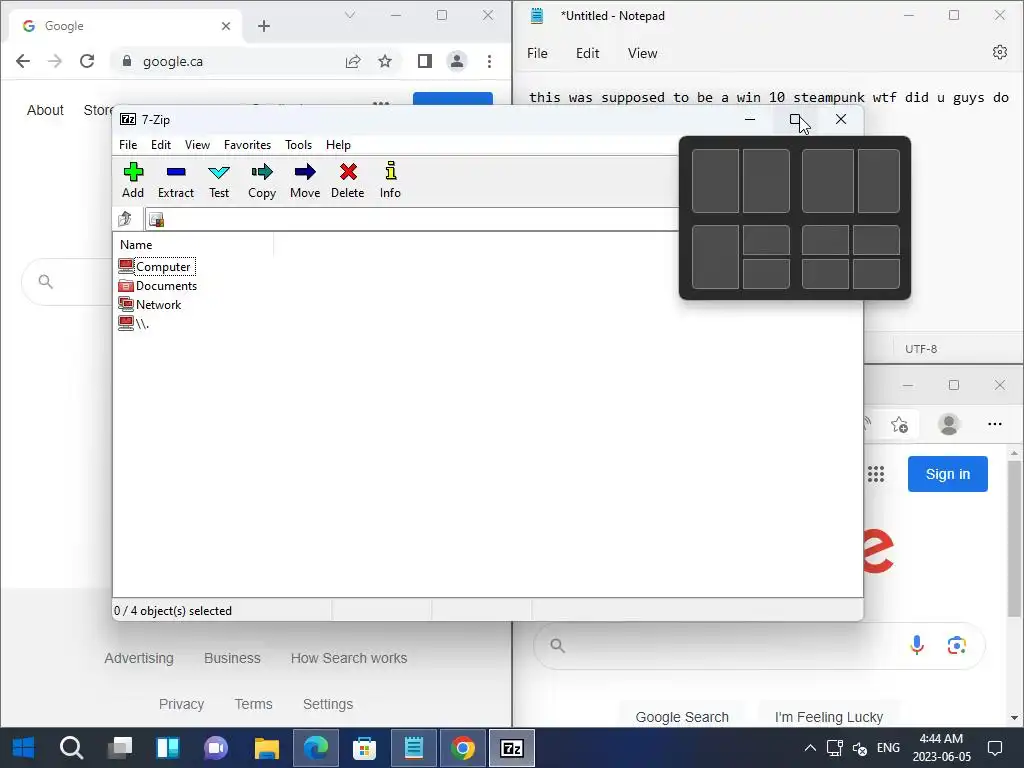Open Google footer Settings

(328, 704)
